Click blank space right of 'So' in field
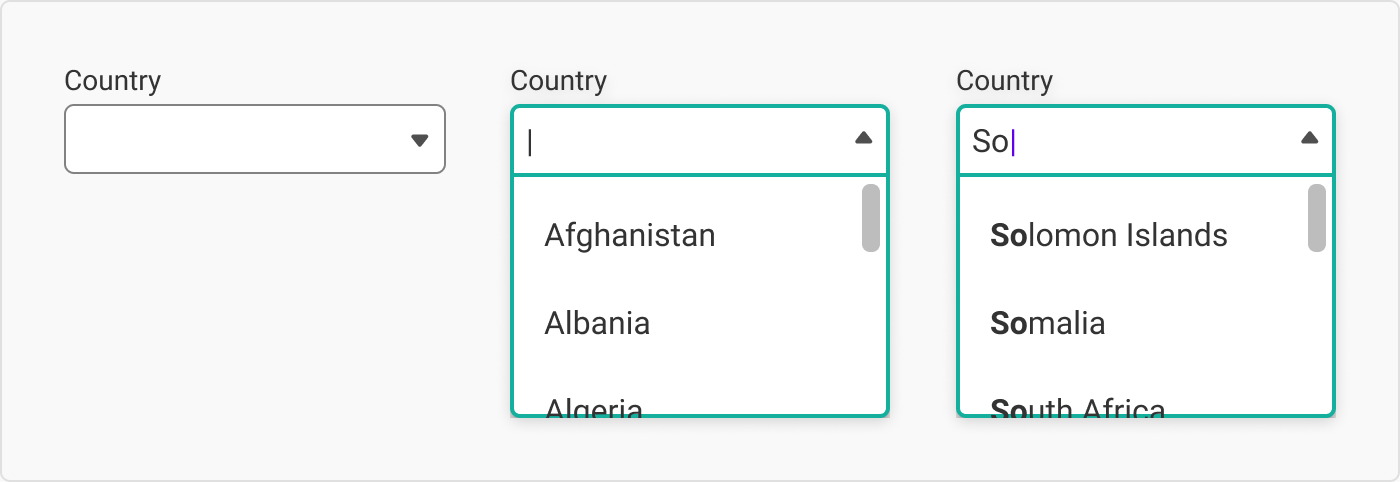The image size is (1400, 482). click(x=1150, y=142)
